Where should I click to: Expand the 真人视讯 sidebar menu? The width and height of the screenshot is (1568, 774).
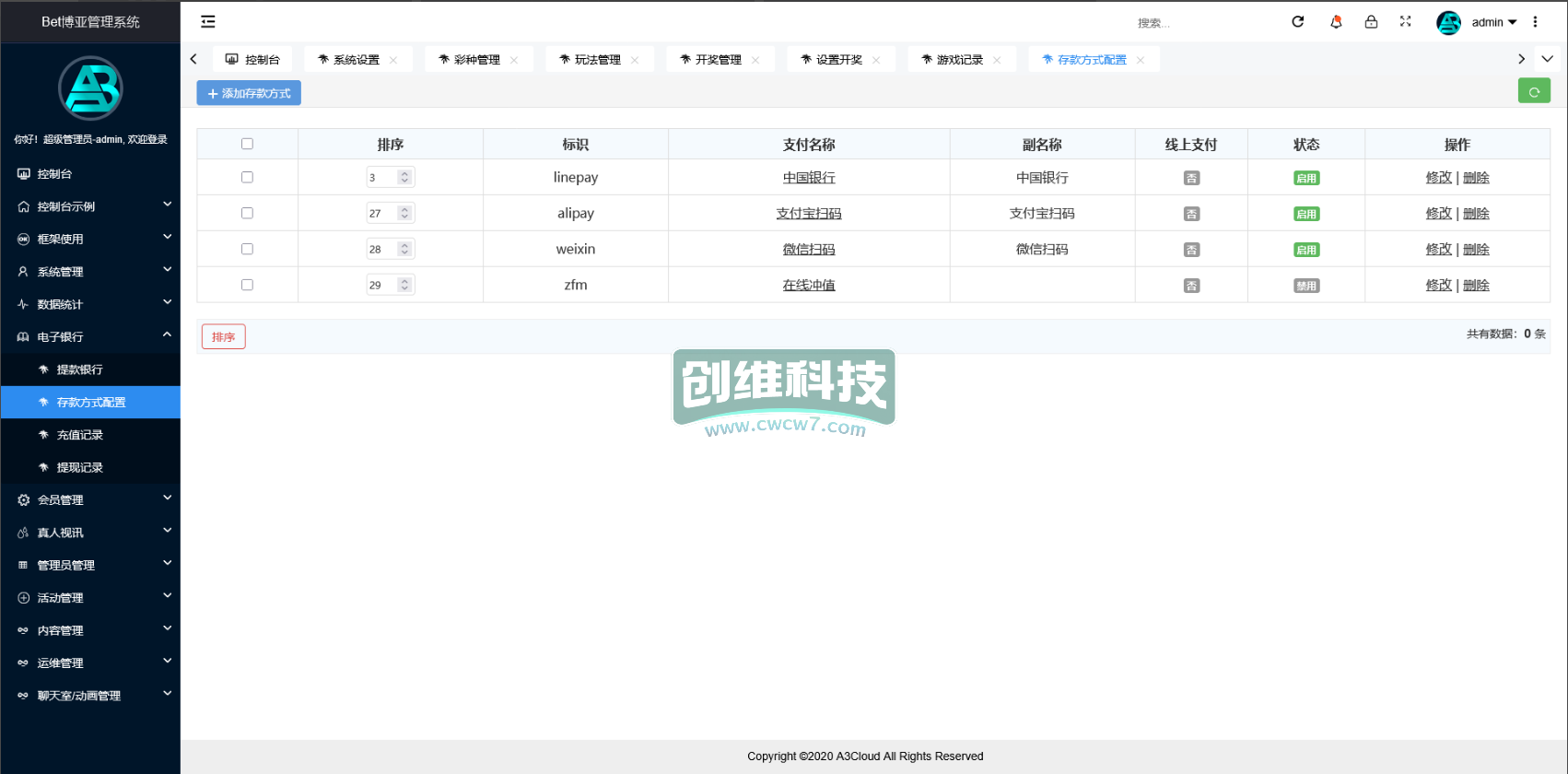coord(90,533)
